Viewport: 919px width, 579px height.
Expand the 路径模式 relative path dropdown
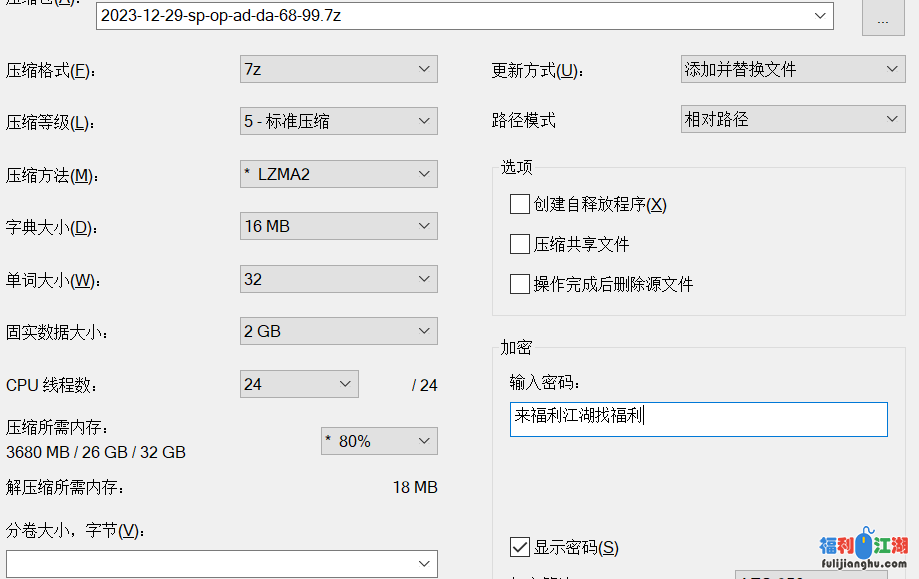tap(792, 119)
